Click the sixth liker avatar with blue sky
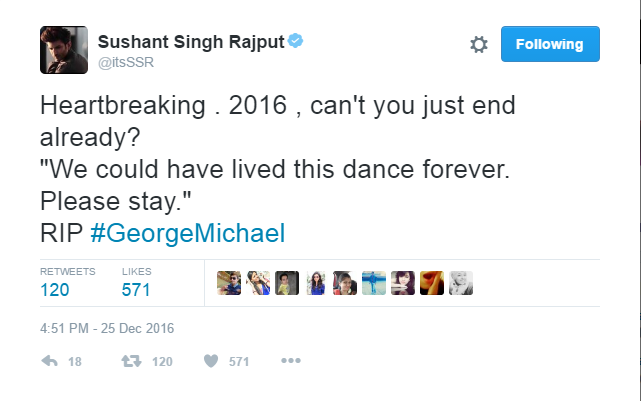641x401 pixels. tap(374, 283)
